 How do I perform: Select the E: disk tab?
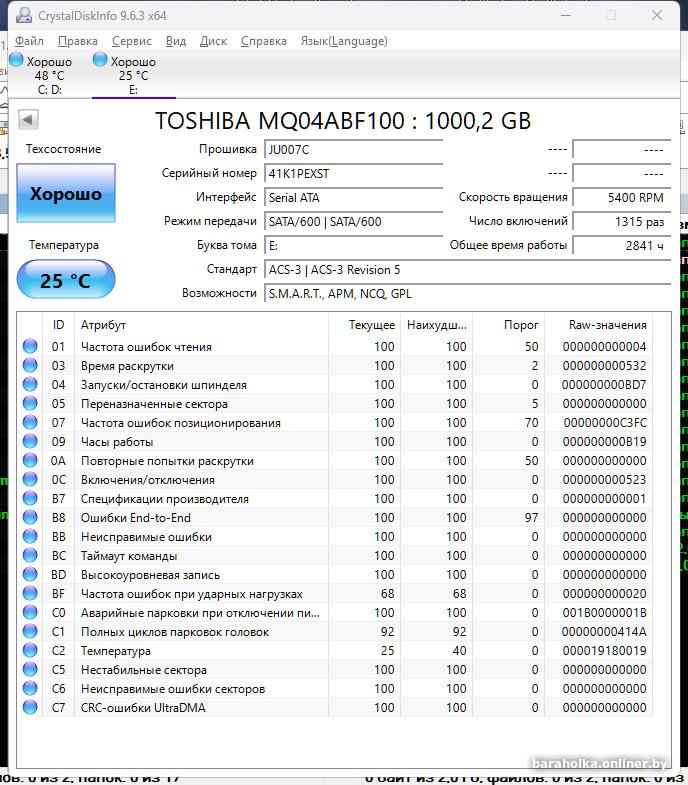click(133, 75)
